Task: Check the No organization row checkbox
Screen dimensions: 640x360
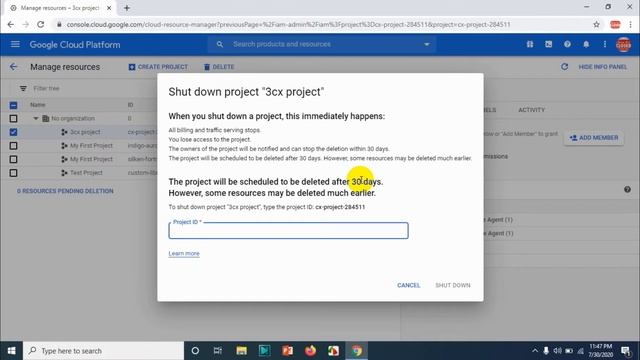Action: click(x=13, y=118)
